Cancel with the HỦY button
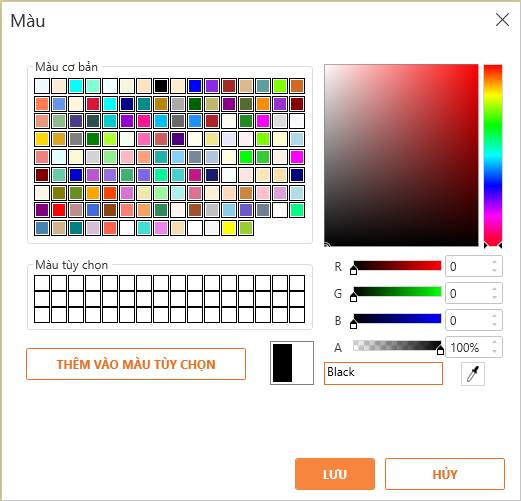 coord(445,474)
